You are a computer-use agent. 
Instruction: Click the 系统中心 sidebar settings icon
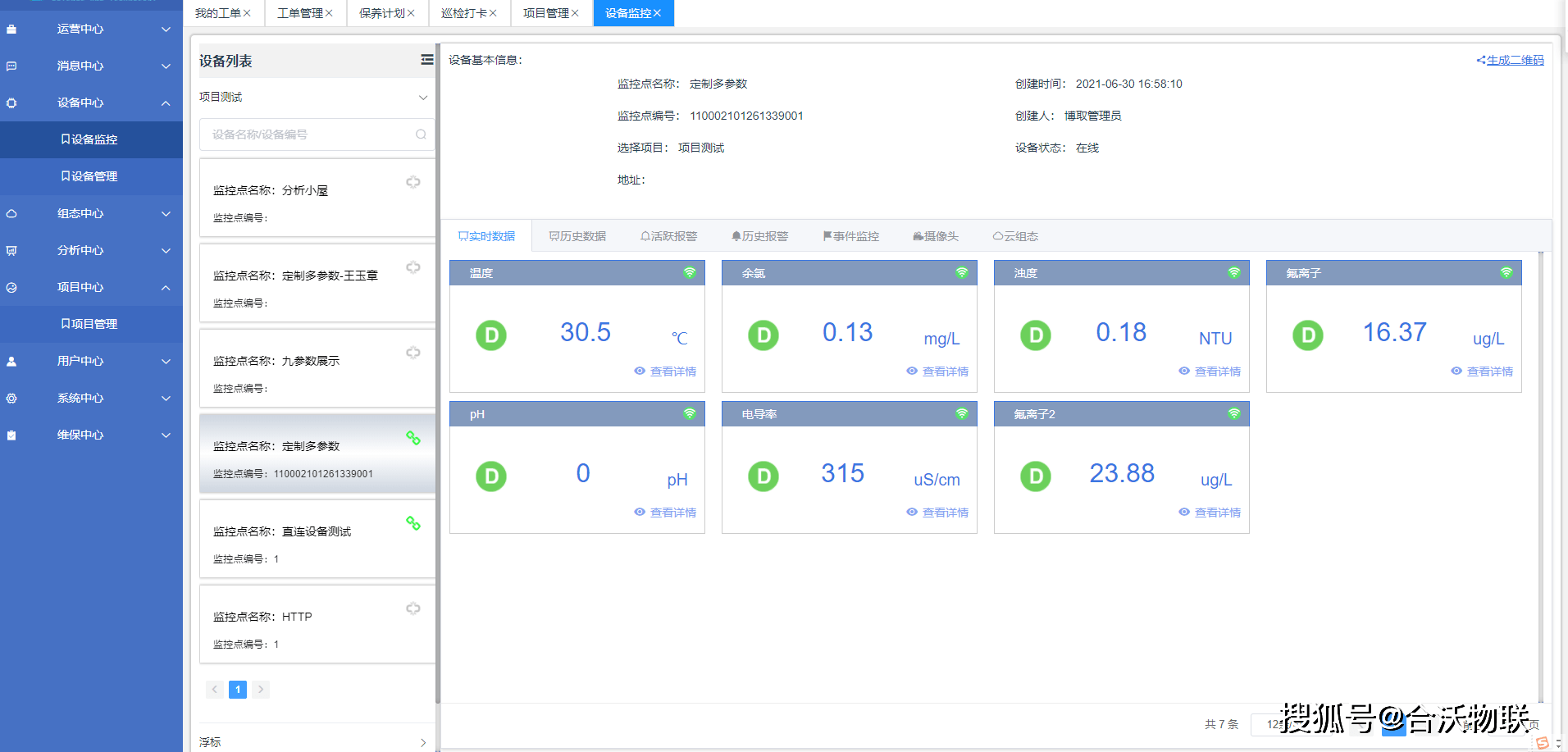tap(11, 399)
